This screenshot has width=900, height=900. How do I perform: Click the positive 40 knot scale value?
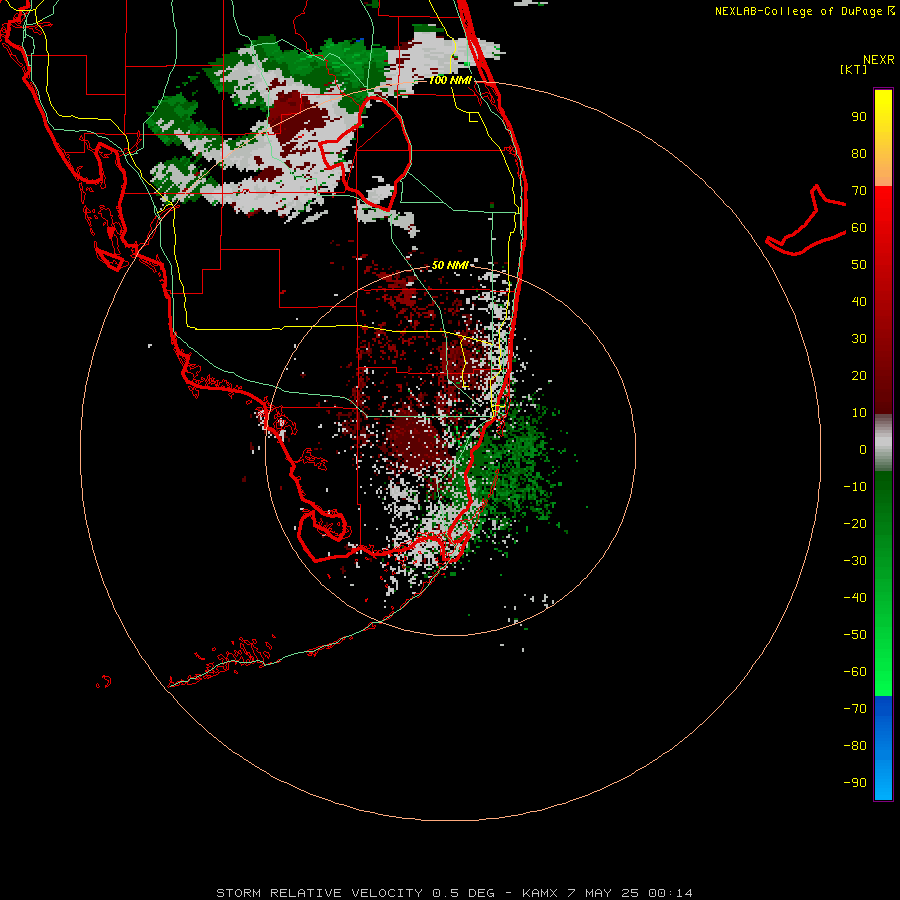(x=859, y=301)
